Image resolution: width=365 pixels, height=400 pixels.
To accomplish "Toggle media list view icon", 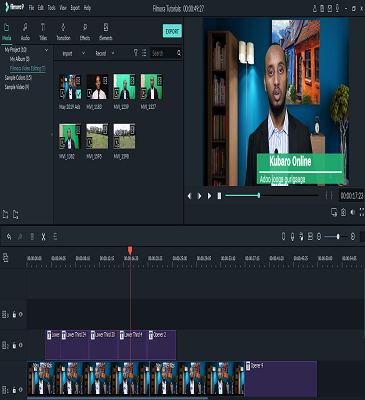I will tap(144, 53).
